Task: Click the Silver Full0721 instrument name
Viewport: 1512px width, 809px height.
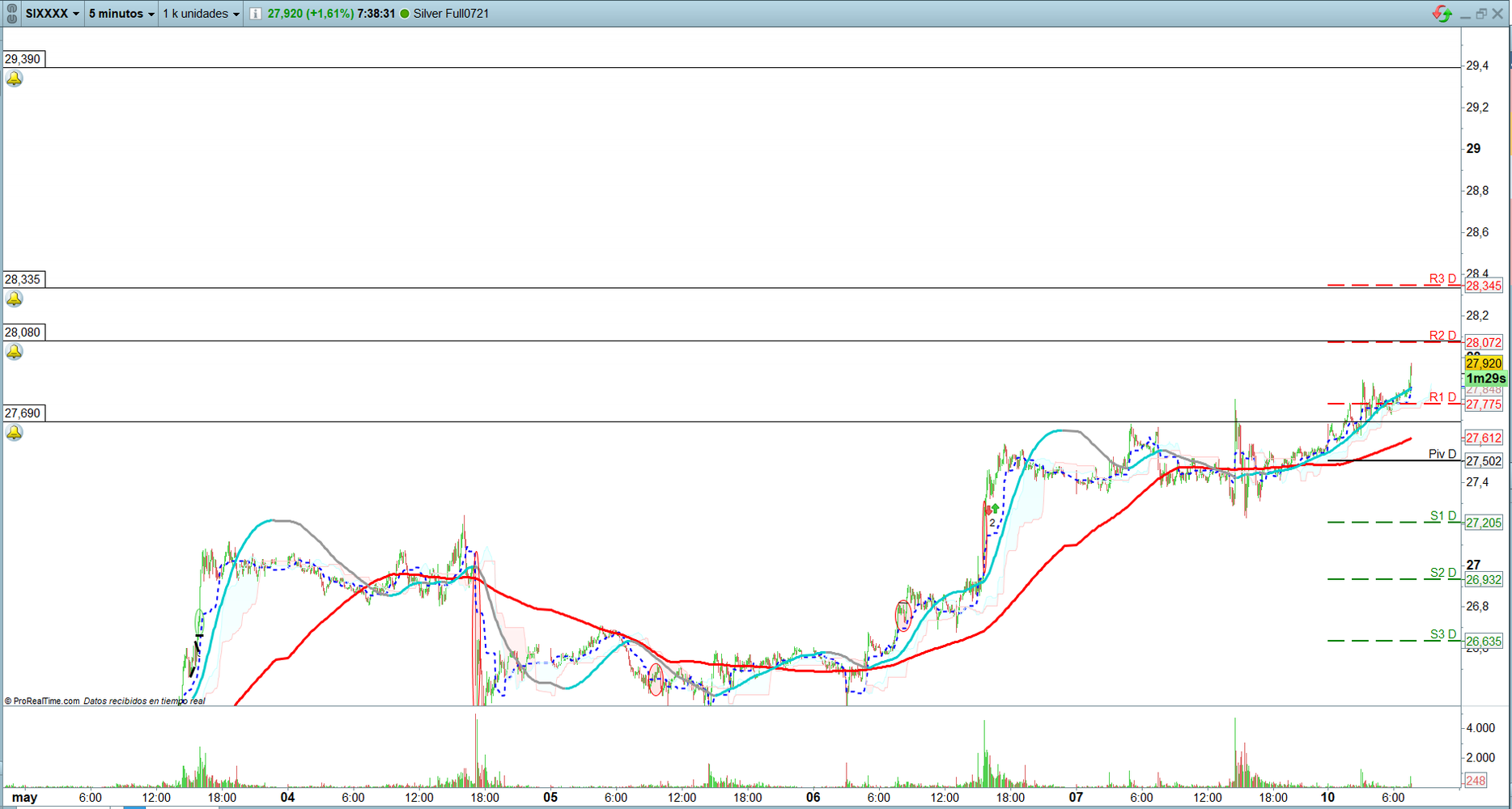Action: pos(451,14)
